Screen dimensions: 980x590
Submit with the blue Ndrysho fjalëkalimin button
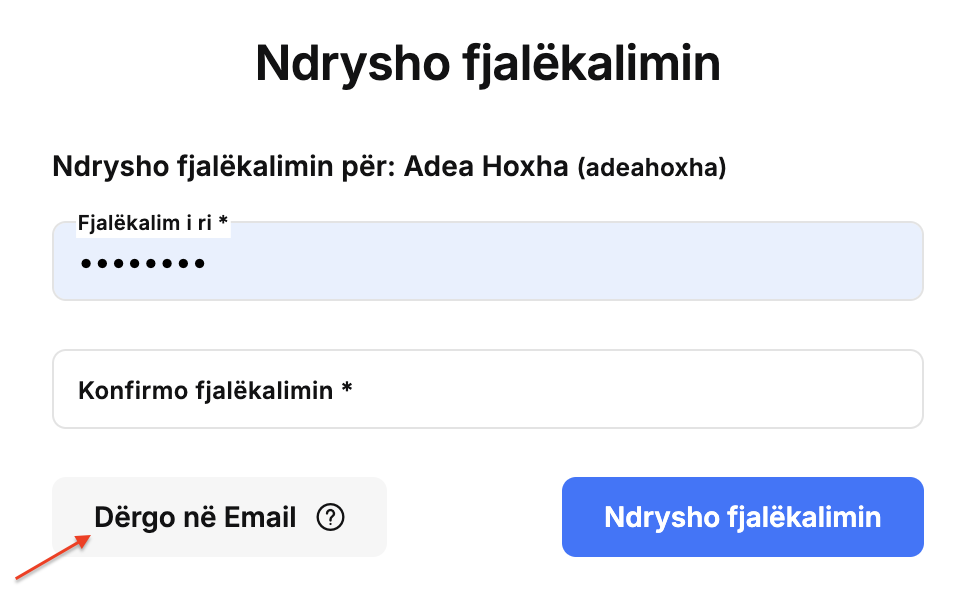742,517
